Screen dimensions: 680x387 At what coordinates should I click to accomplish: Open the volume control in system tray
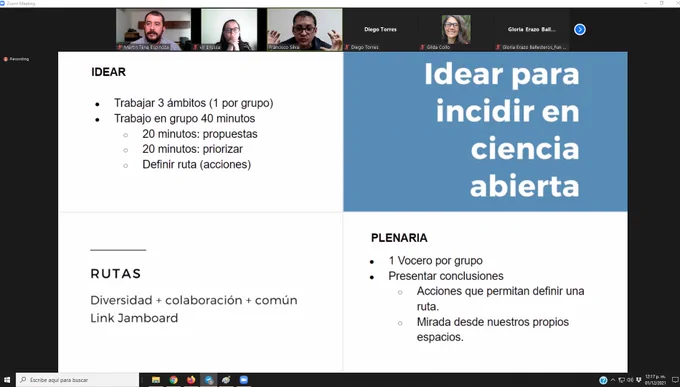click(630, 380)
